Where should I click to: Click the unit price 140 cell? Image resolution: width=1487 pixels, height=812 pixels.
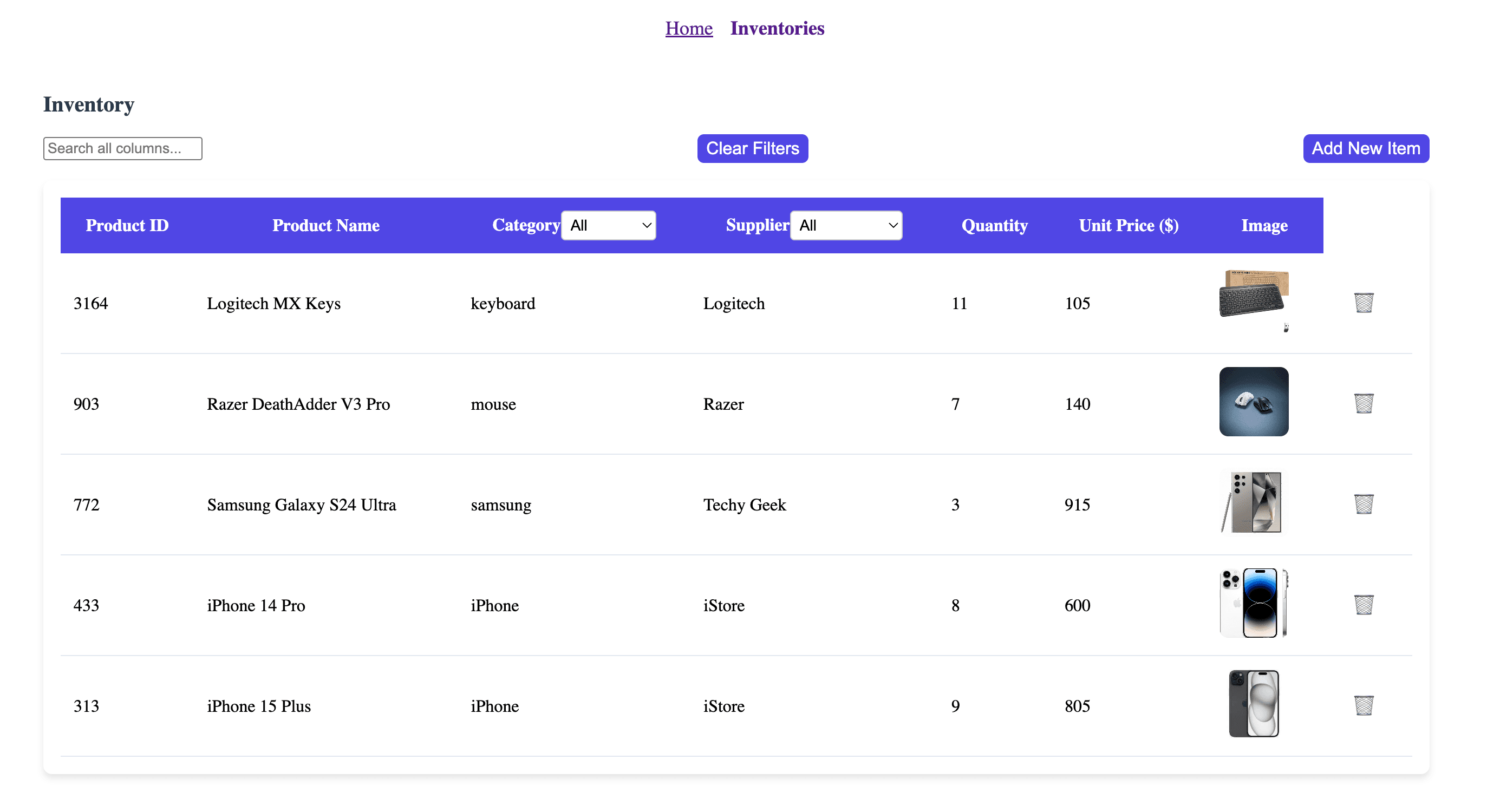click(x=1077, y=404)
